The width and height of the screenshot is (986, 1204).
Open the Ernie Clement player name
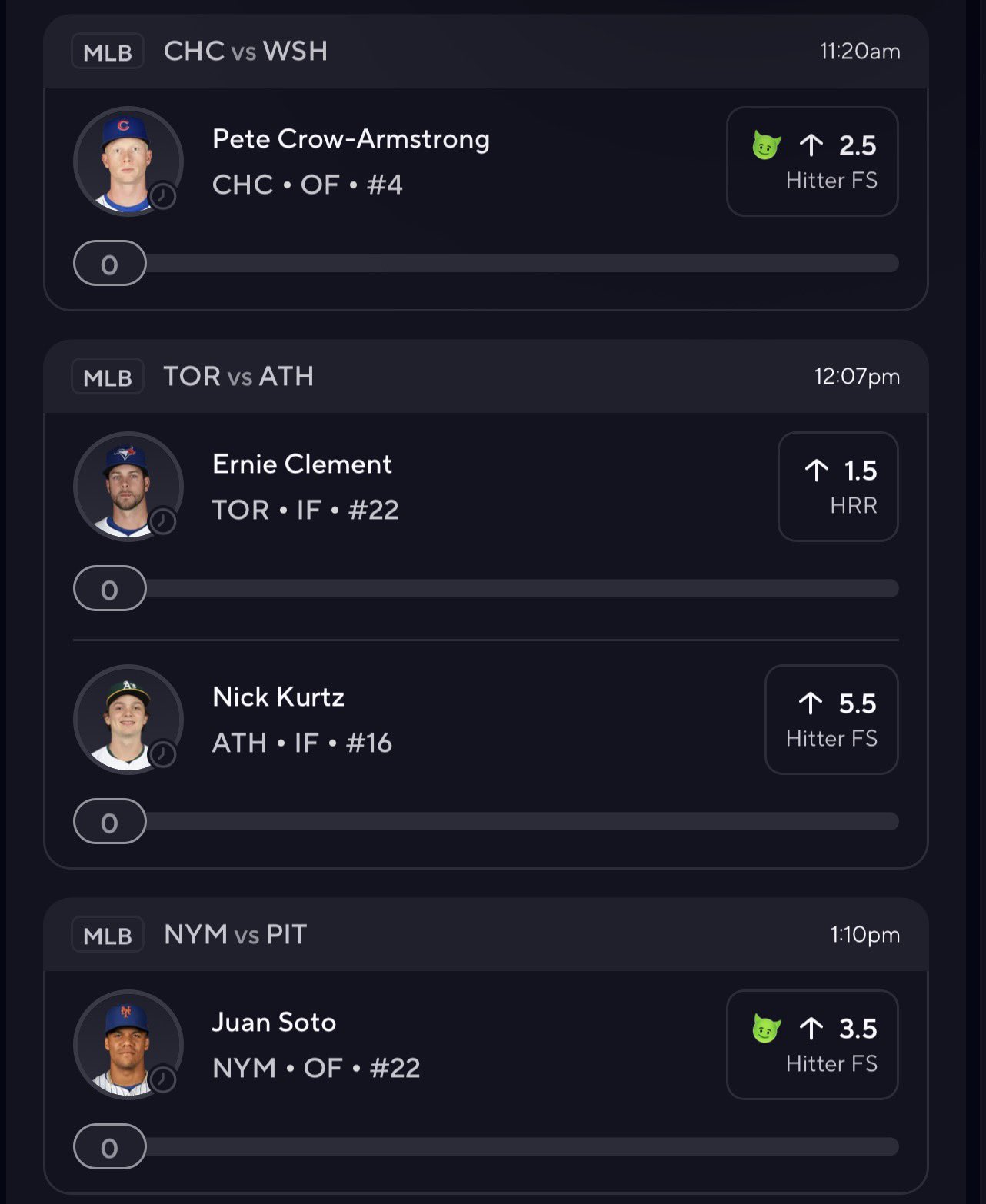(301, 464)
